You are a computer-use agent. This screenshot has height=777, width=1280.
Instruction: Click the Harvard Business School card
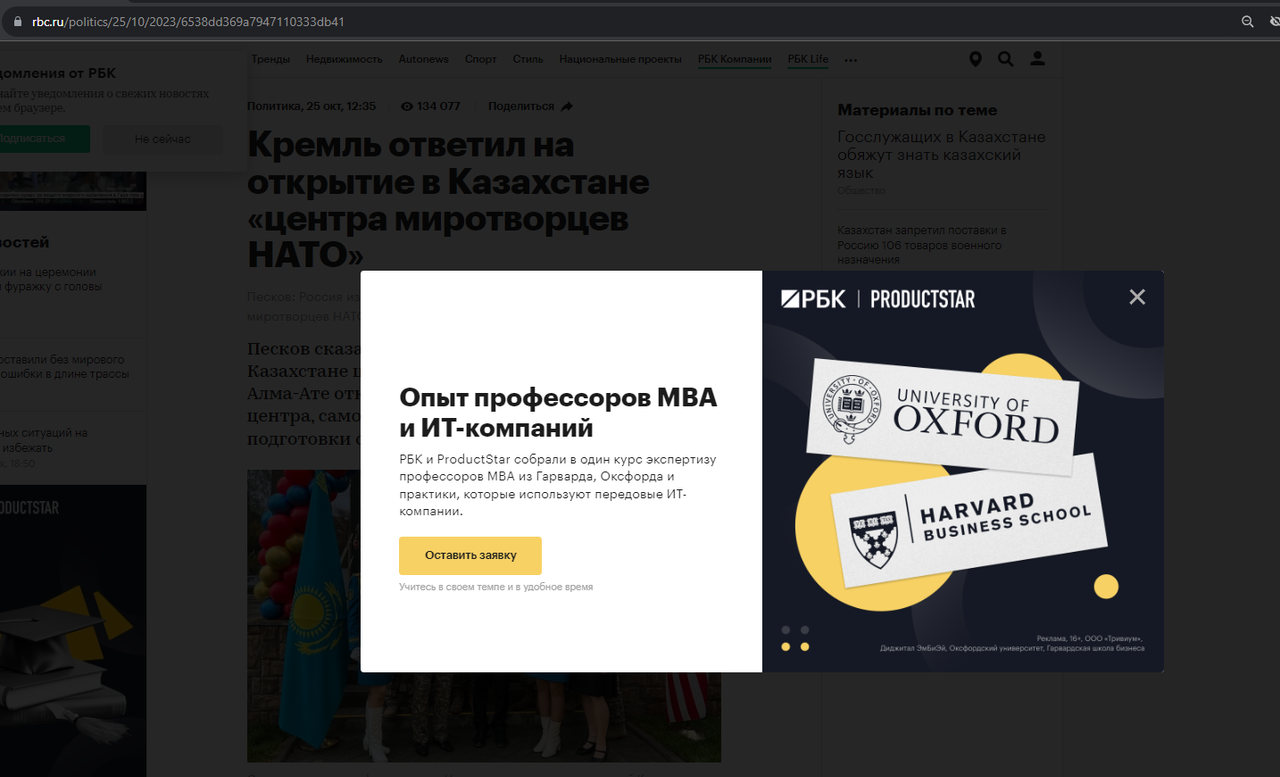[968, 520]
